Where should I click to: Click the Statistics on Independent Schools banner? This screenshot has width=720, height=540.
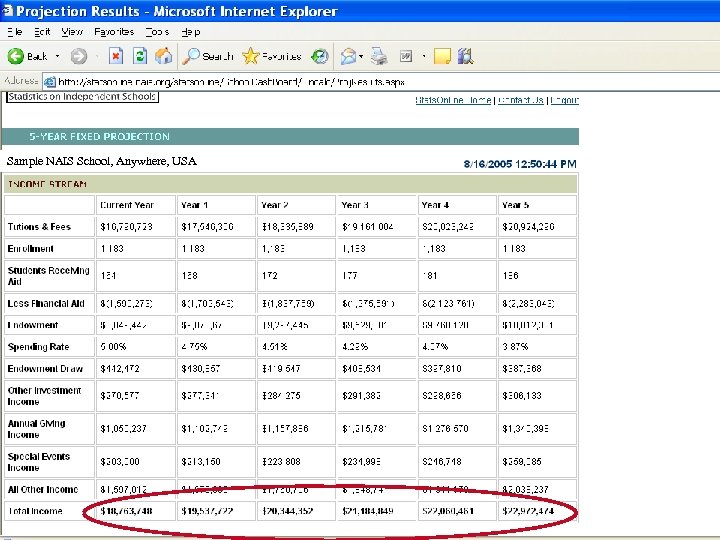(82, 96)
